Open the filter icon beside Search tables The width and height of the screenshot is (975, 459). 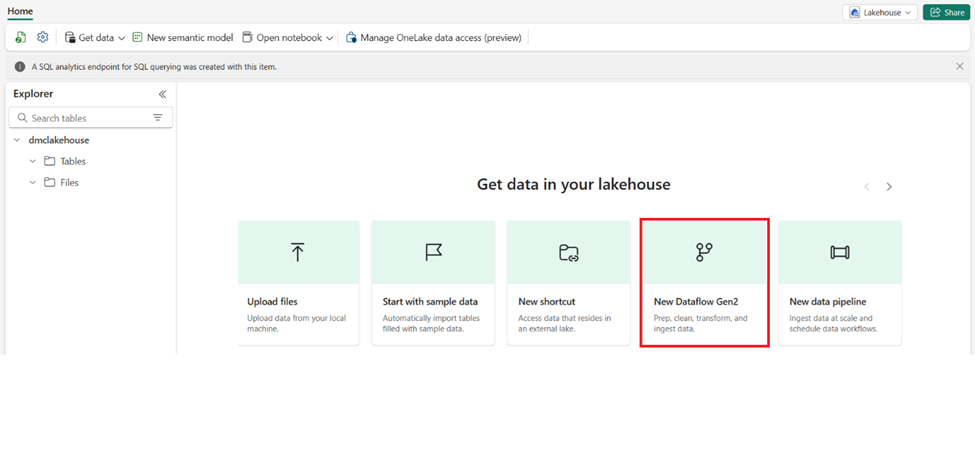click(158, 118)
